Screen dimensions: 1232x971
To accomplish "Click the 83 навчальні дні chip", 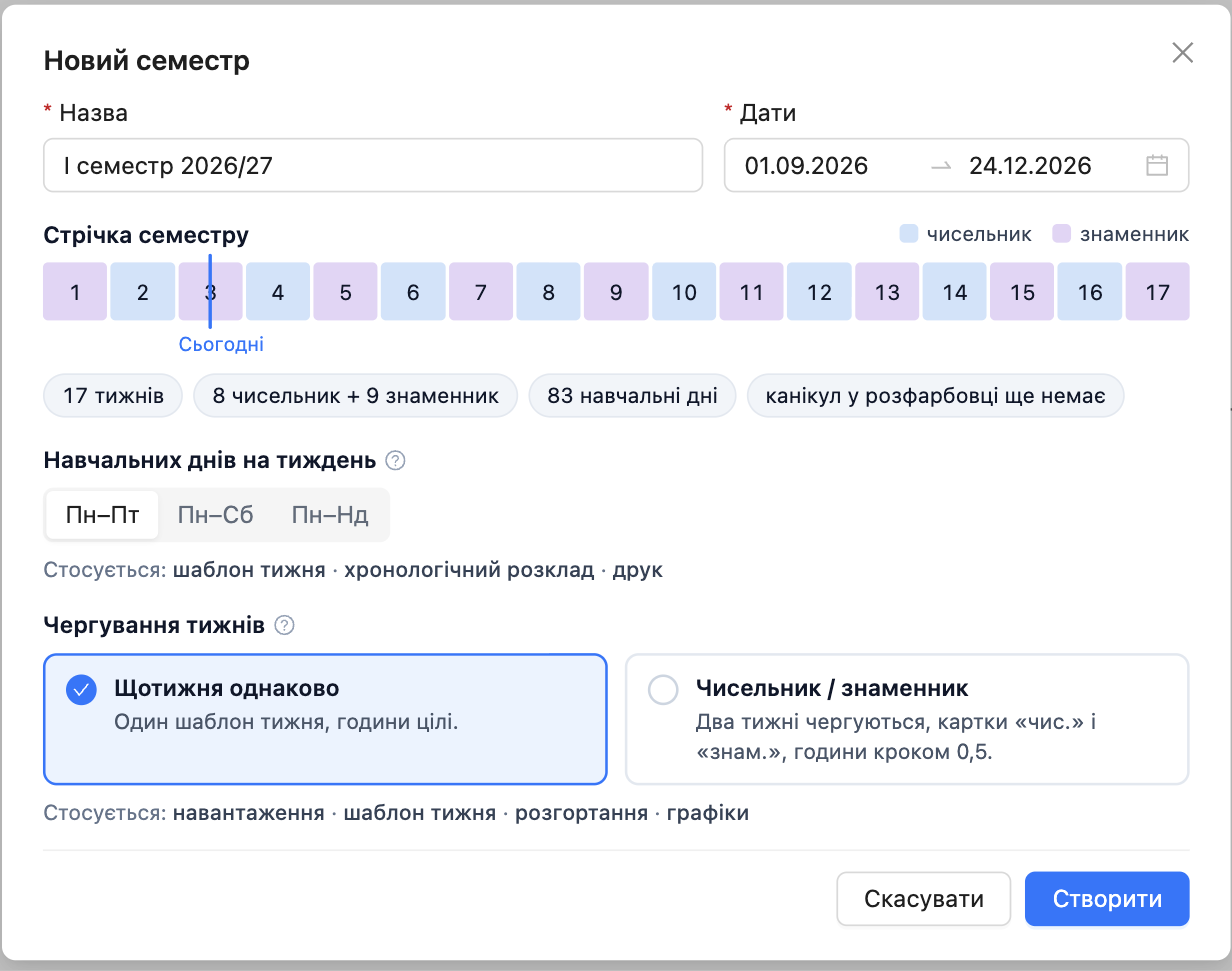I will pyautogui.click(x=633, y=396).
